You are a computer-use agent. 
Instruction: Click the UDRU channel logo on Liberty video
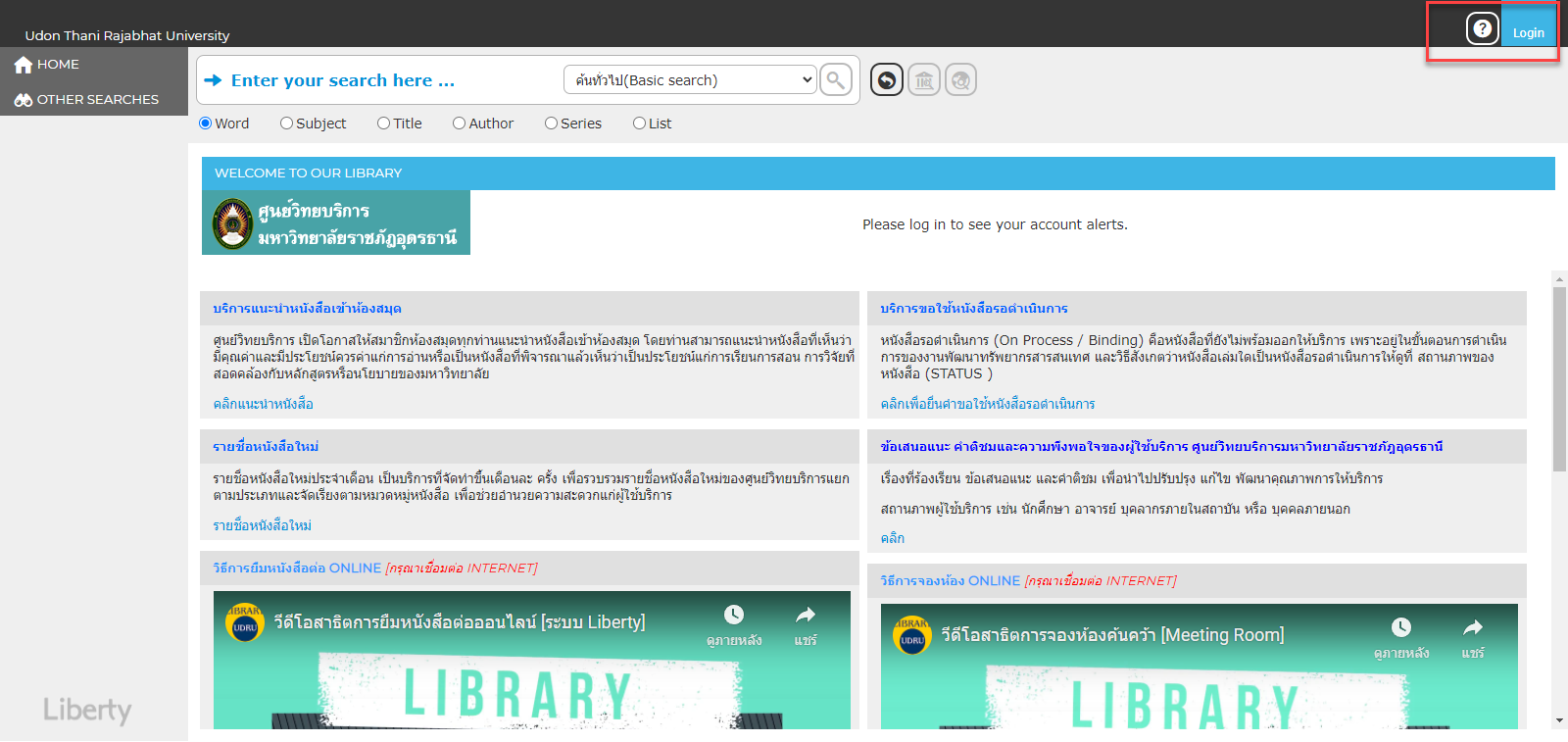point(244,622)
